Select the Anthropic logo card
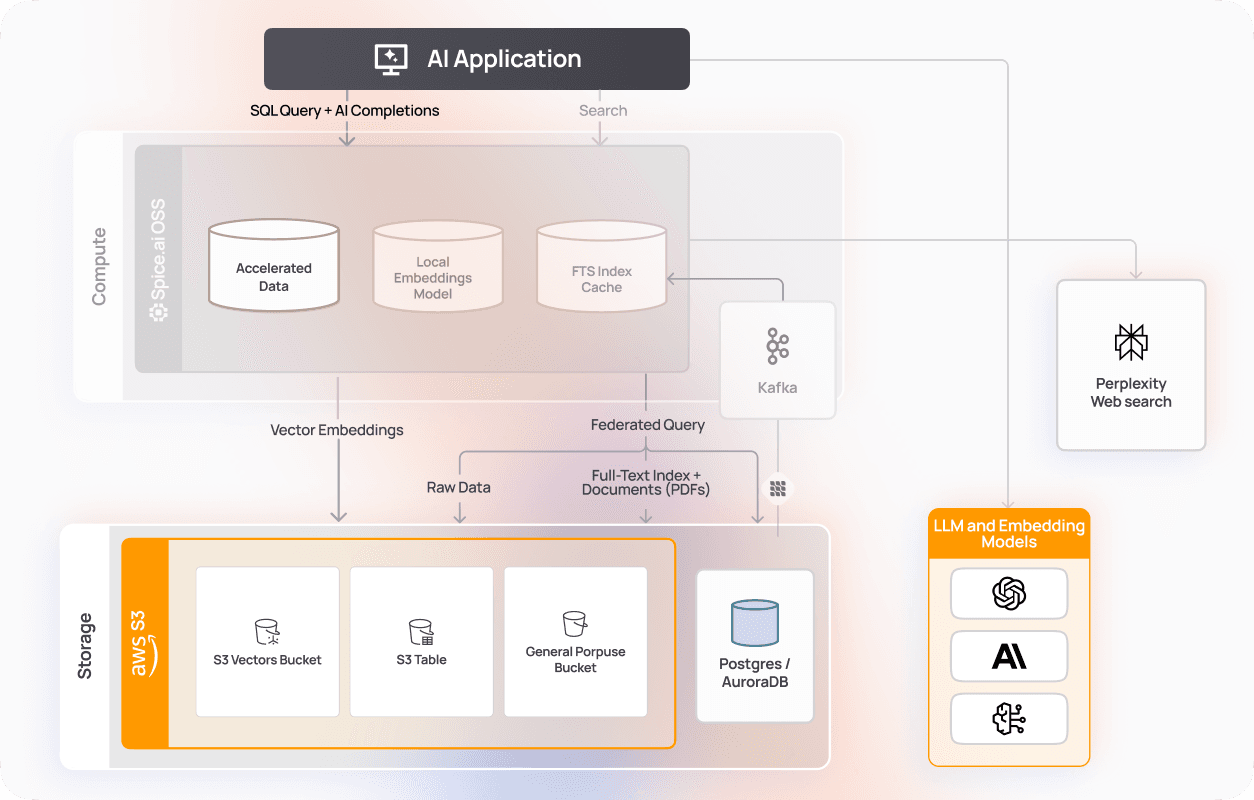 1009,656
